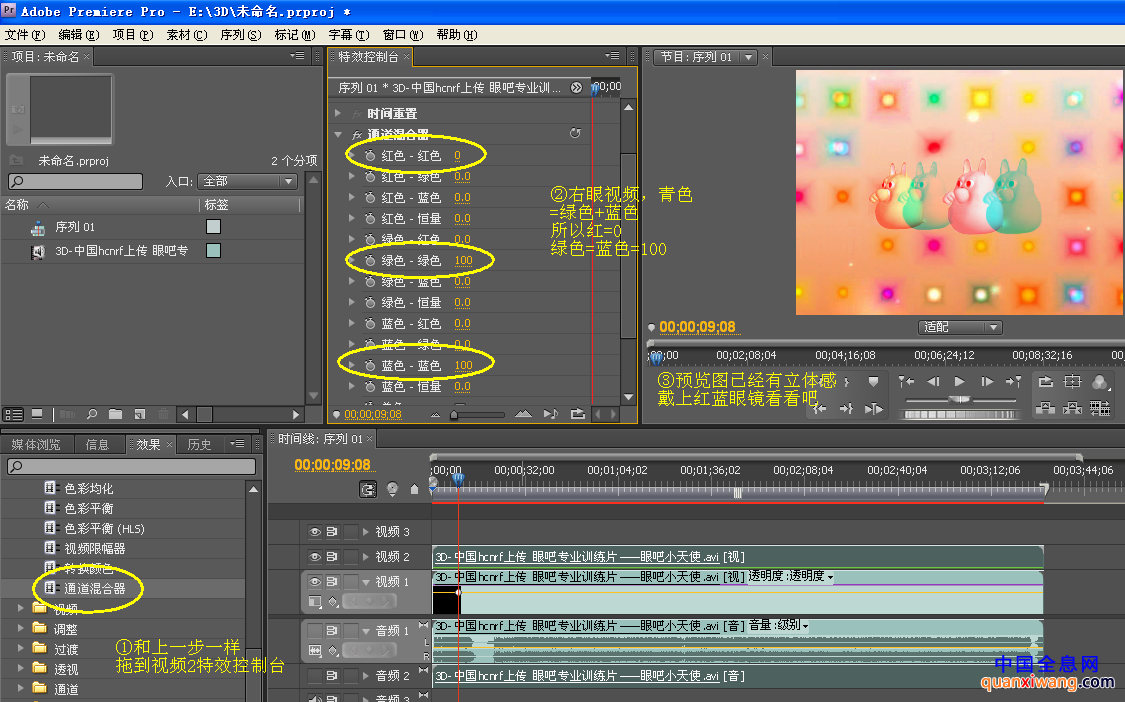Collapse the 通道混合器 effect properties
The height and width of the screenshot is (702, 1125).
(338, 134)
